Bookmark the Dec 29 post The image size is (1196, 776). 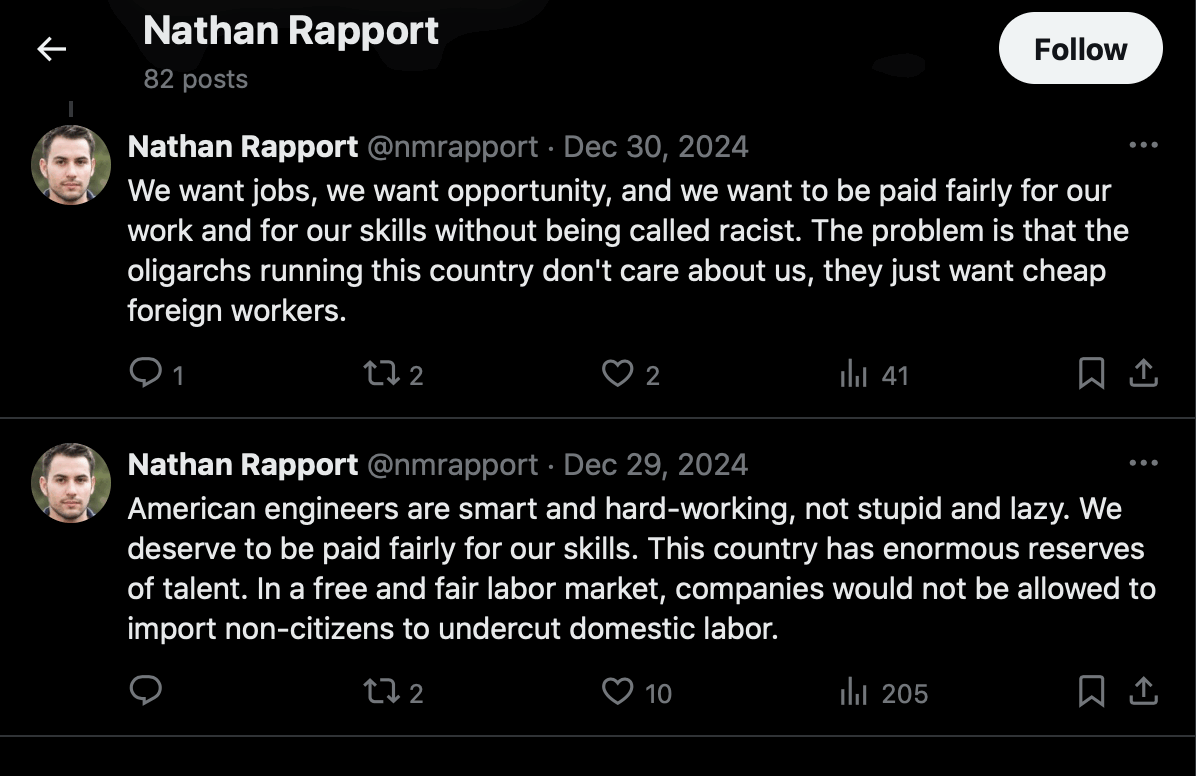[x=1091, y=691]
